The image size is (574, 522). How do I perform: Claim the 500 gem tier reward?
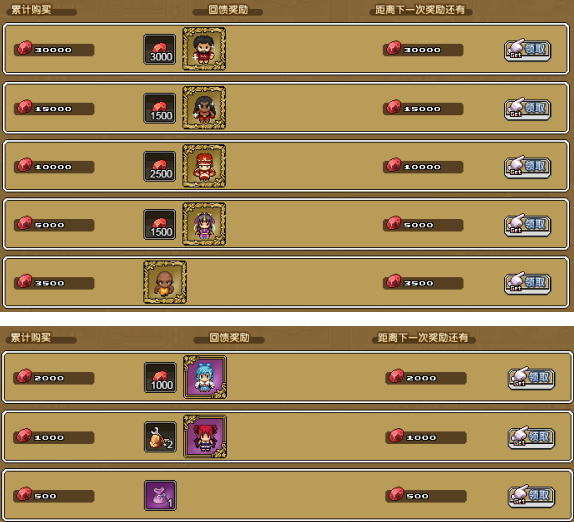point(531,496)
